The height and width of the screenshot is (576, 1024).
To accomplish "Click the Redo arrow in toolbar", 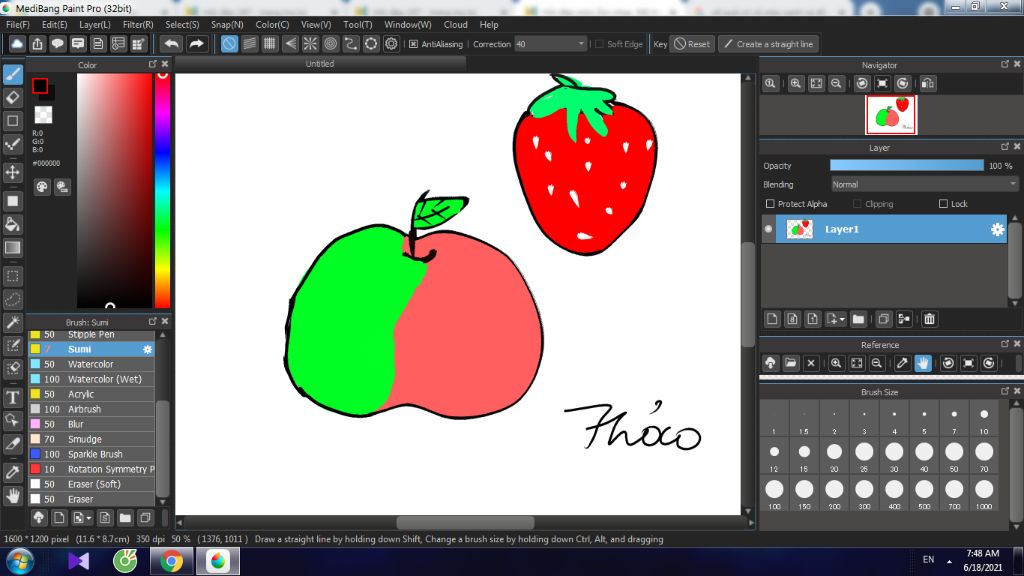I will click(196, 44).
